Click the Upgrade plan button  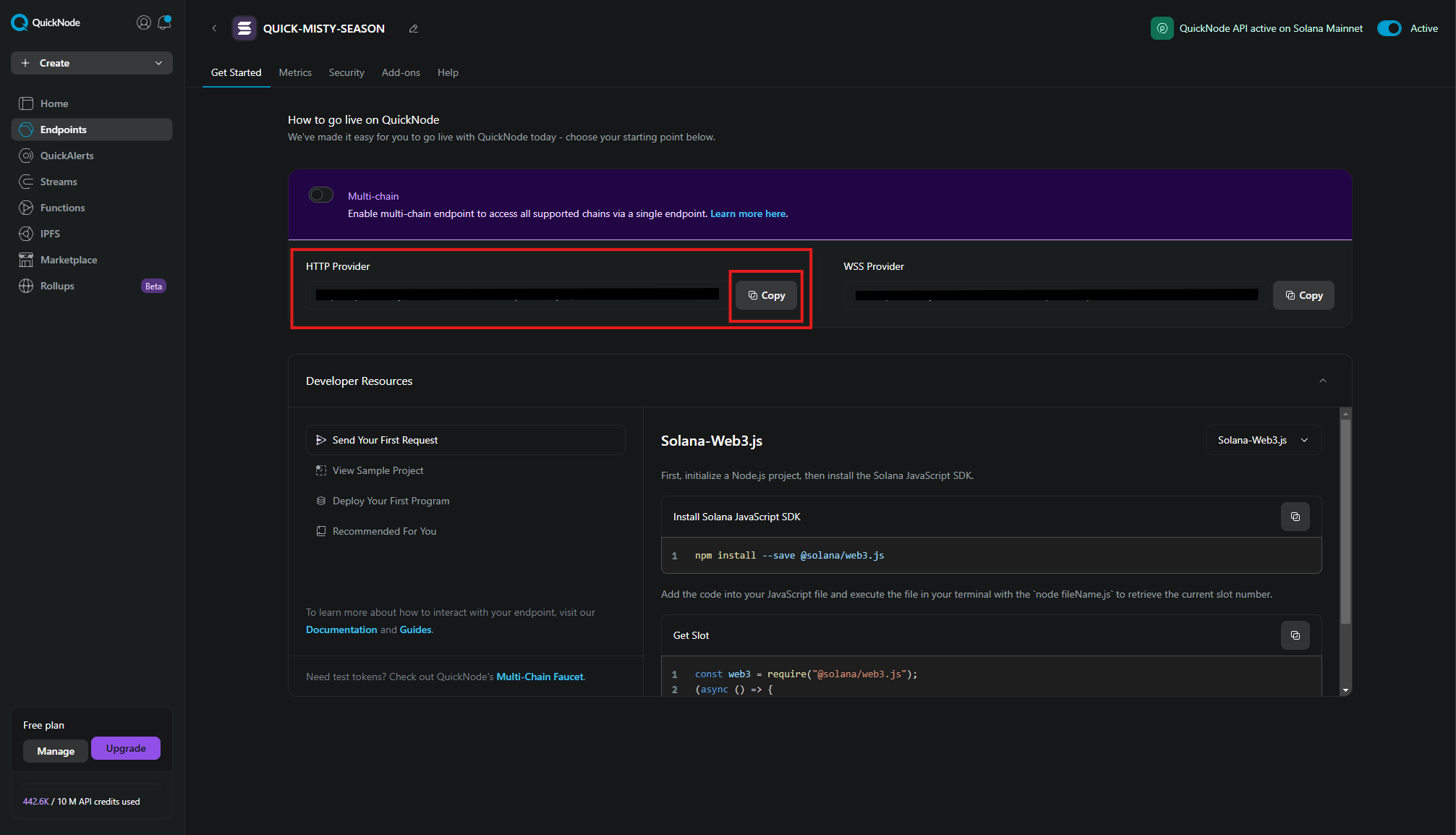click(126, 748)
